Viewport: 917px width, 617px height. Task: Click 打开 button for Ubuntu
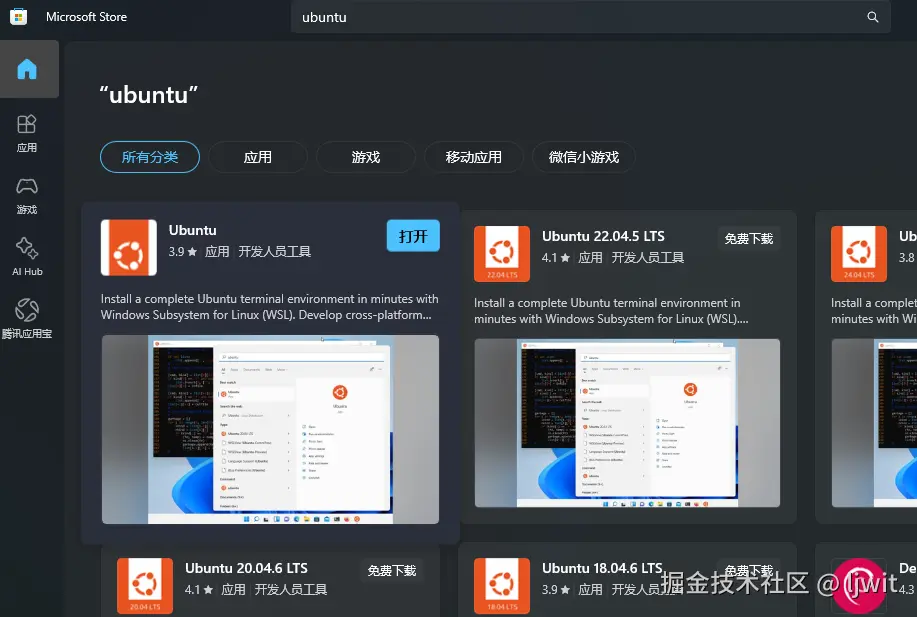click(x=413, y=236)
